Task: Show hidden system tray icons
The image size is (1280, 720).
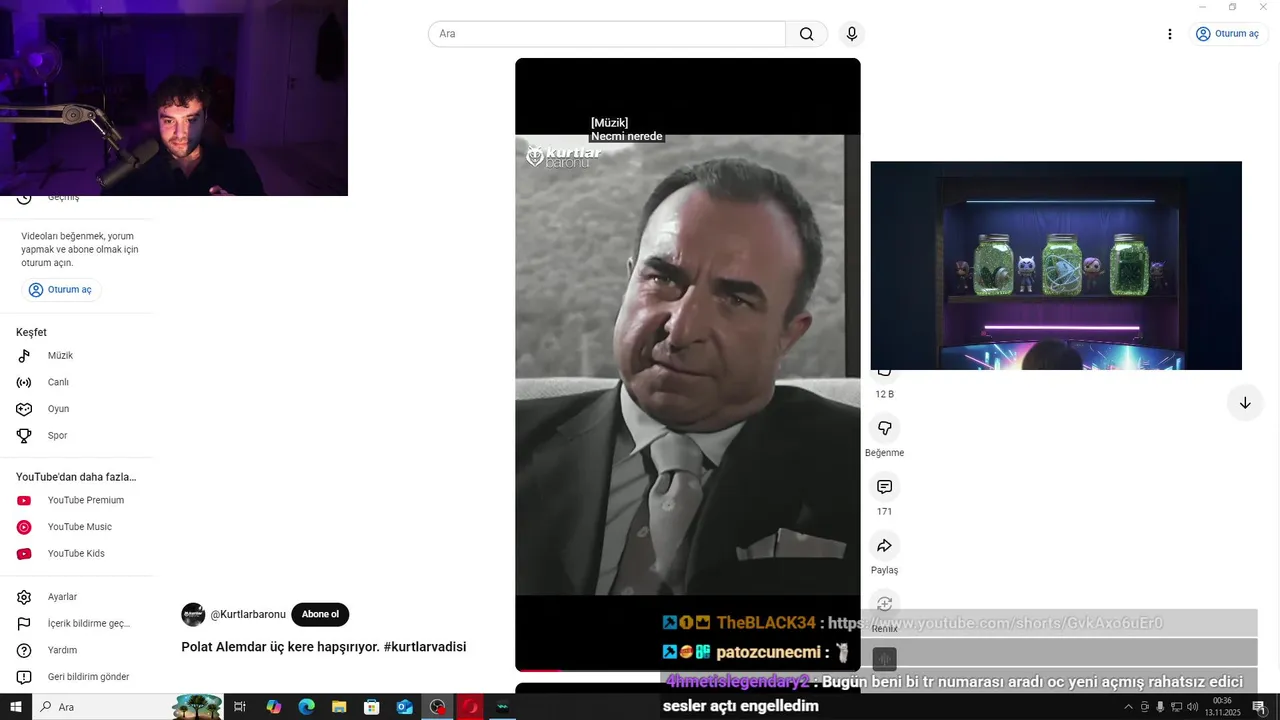Action: click(x=1129, y=707)
